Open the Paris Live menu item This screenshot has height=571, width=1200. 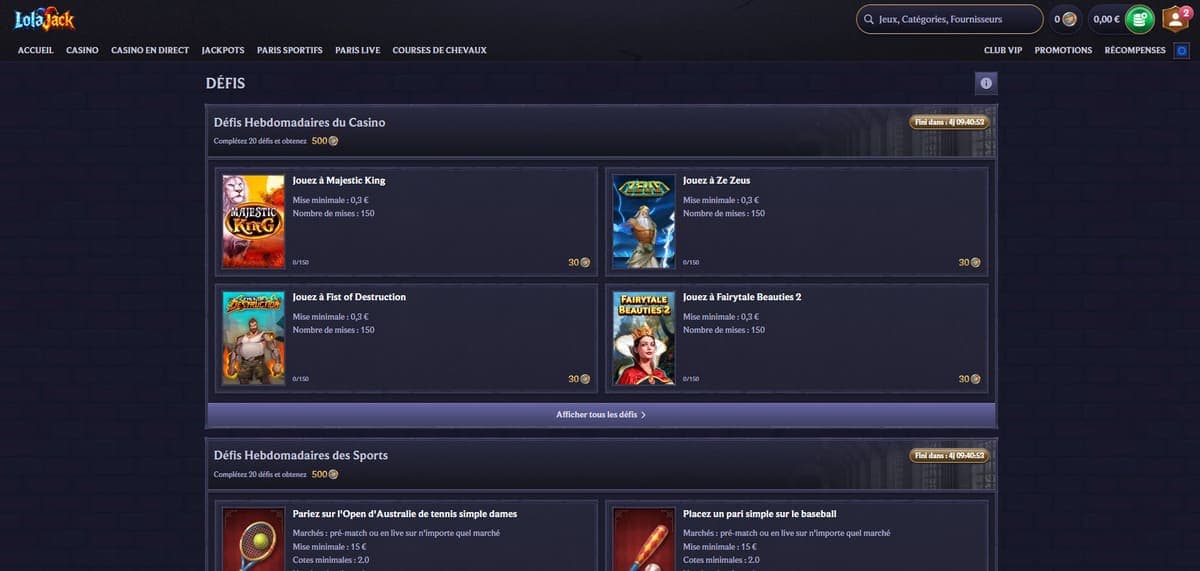[358, 50]
